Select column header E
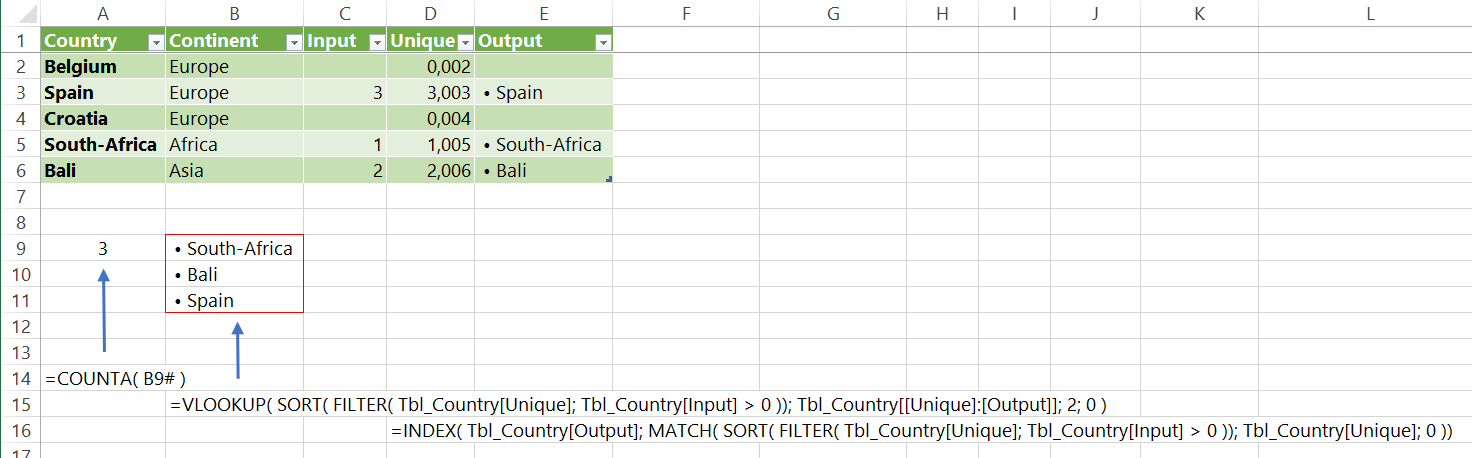This screenshot has height=458, width=1472. [543, 13]
